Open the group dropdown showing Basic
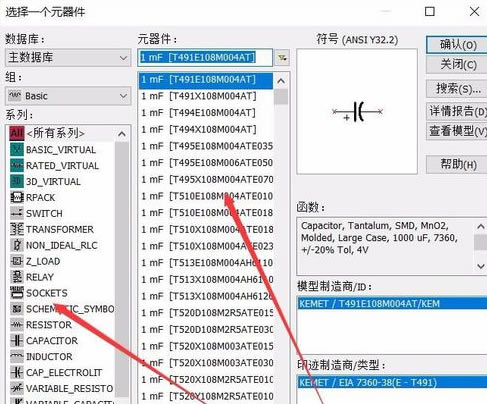 (68, 96)
